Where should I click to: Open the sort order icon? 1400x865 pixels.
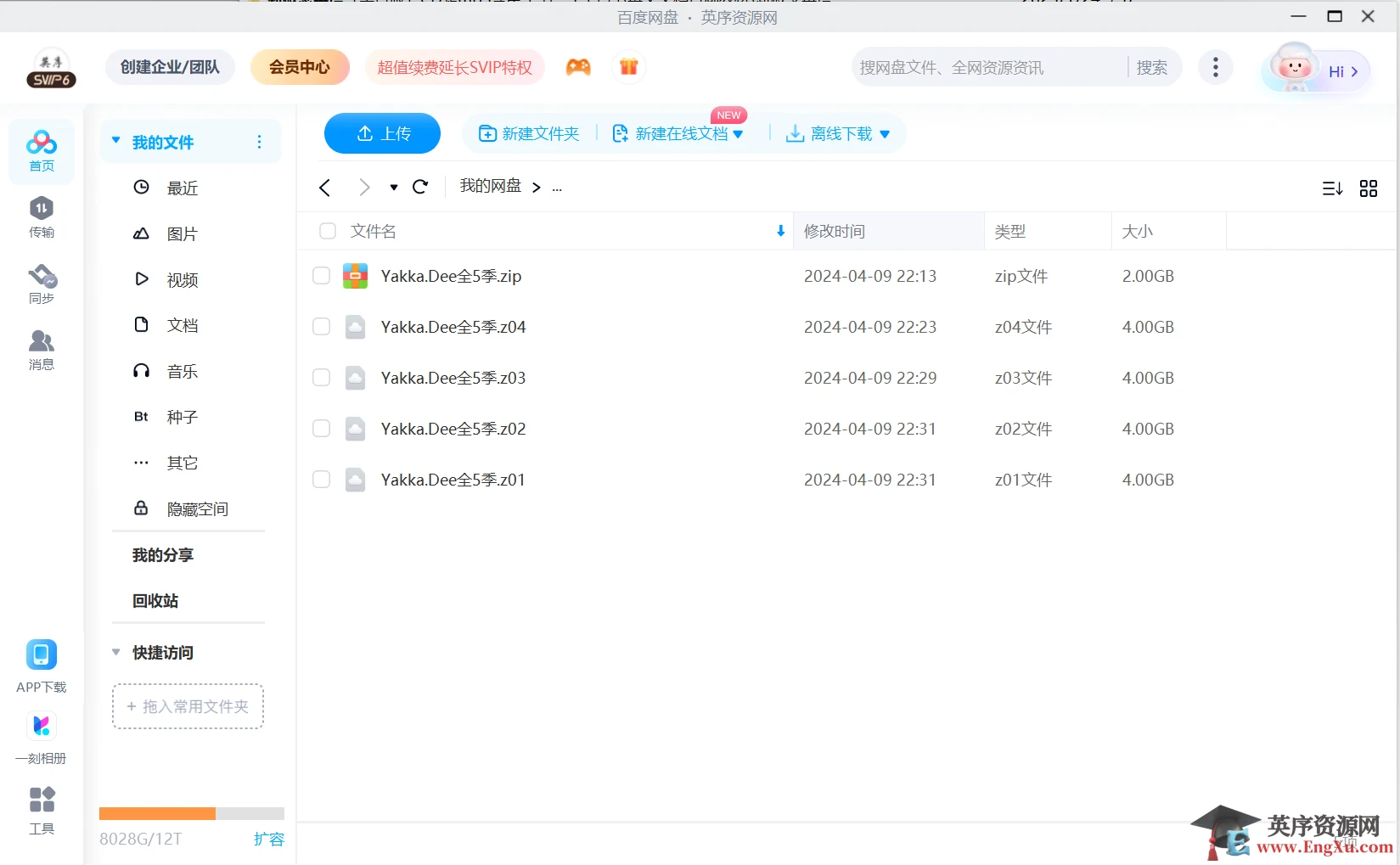[1332, 188]
